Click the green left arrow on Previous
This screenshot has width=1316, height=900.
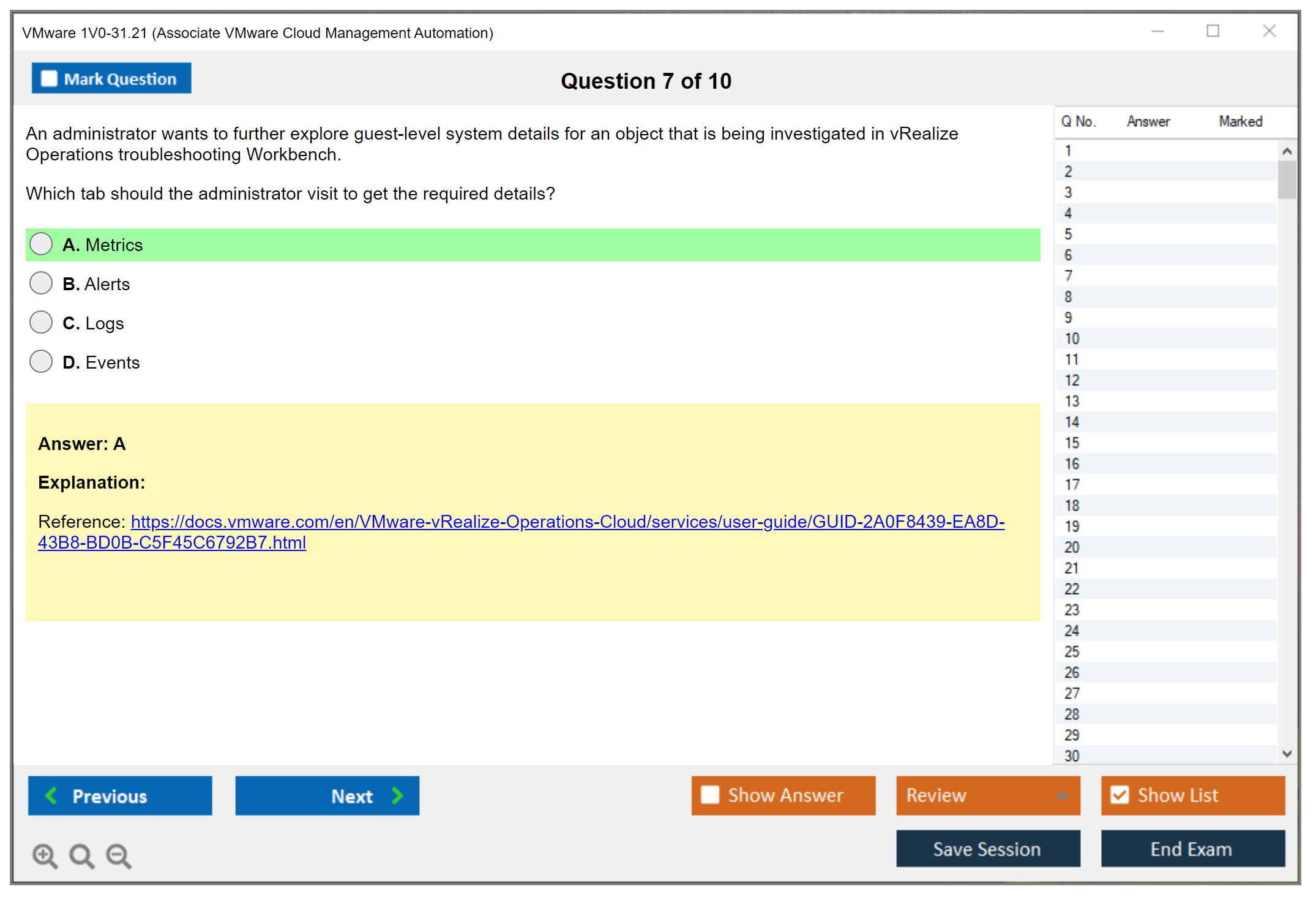[x=52, y=795]
